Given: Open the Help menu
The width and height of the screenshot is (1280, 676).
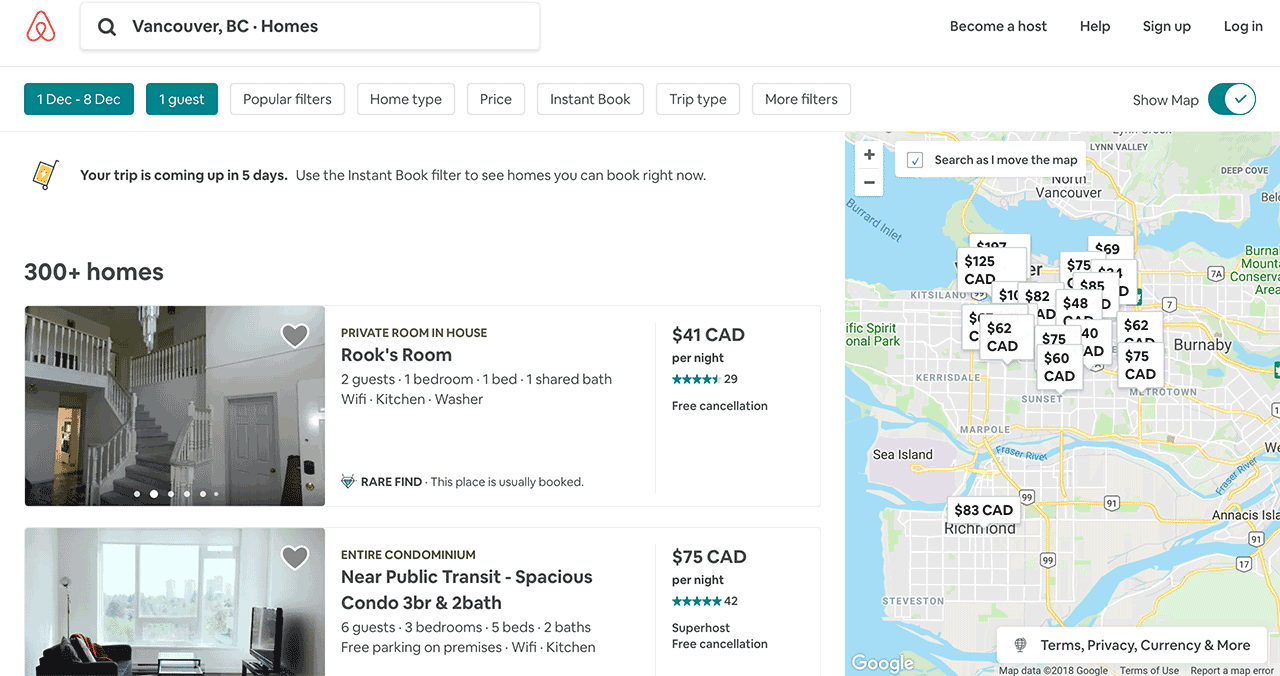Looking at the screenshot, I should [x=1094, y=26].
